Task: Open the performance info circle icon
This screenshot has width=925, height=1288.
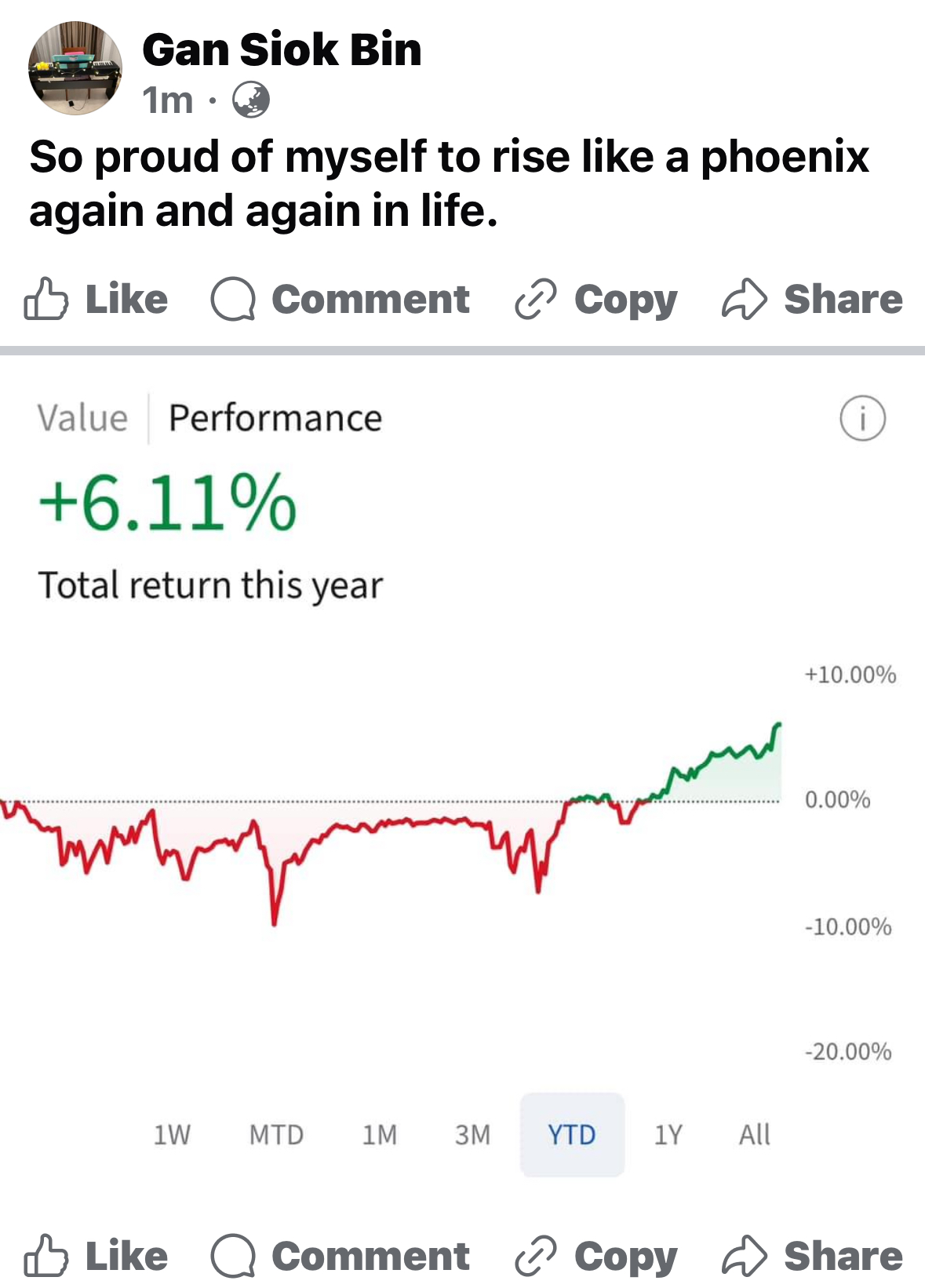Action: [x=862, y=418]
